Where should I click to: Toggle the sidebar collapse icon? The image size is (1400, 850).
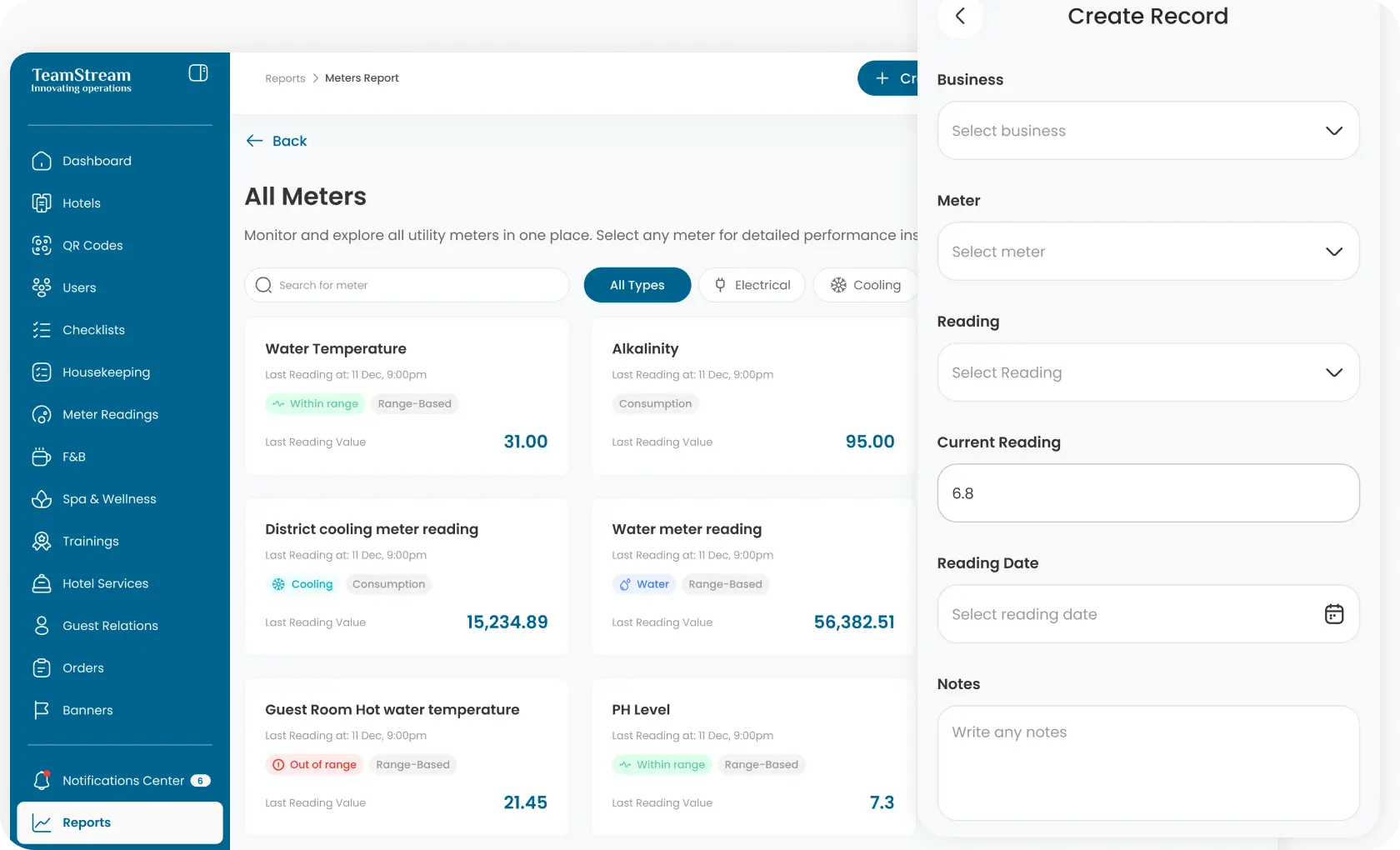coord(198,73)
